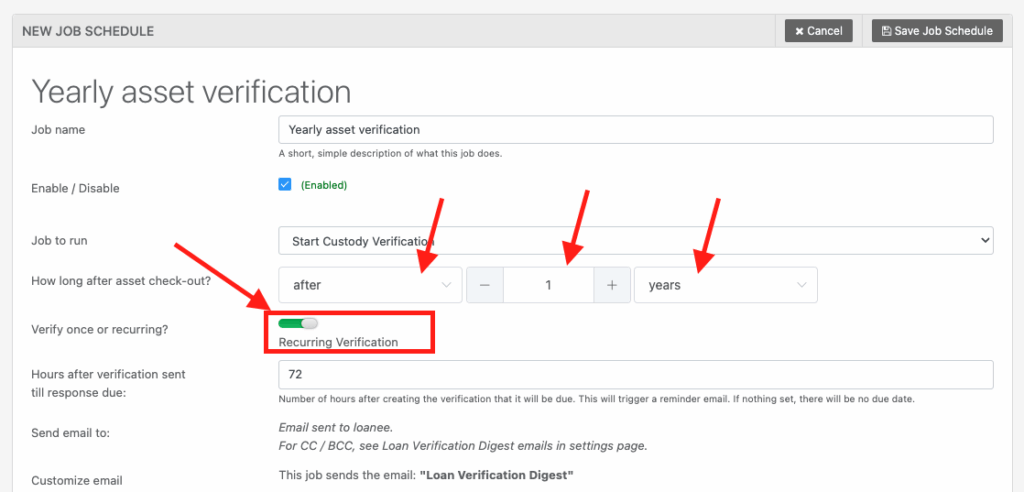
Task: Click the 'A short, simple description' help text
Action: point(390,154)
